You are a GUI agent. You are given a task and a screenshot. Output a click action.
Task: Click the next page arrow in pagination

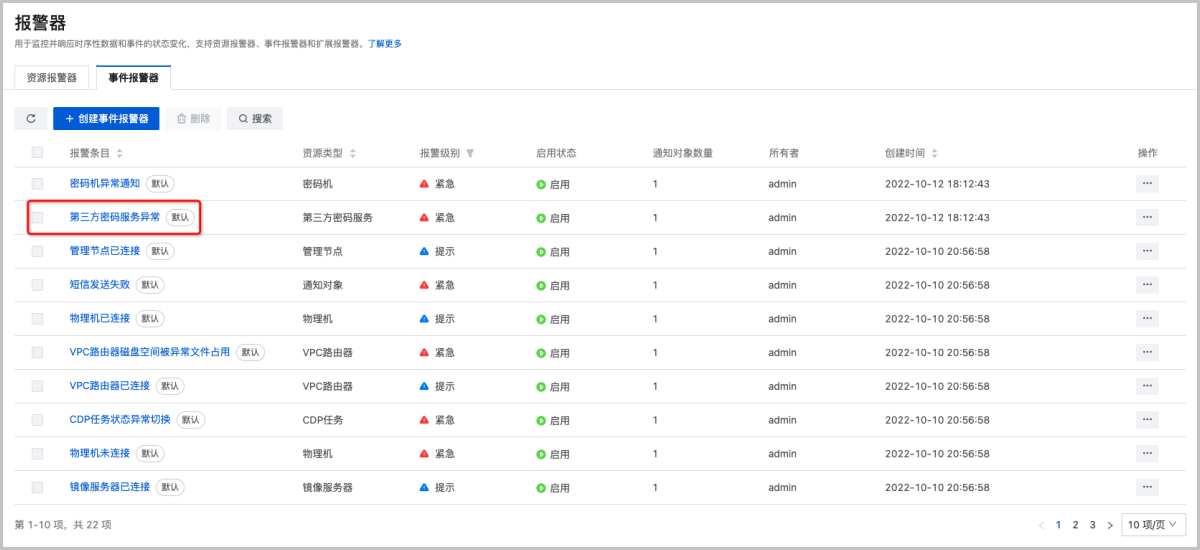click(1110, 525)
